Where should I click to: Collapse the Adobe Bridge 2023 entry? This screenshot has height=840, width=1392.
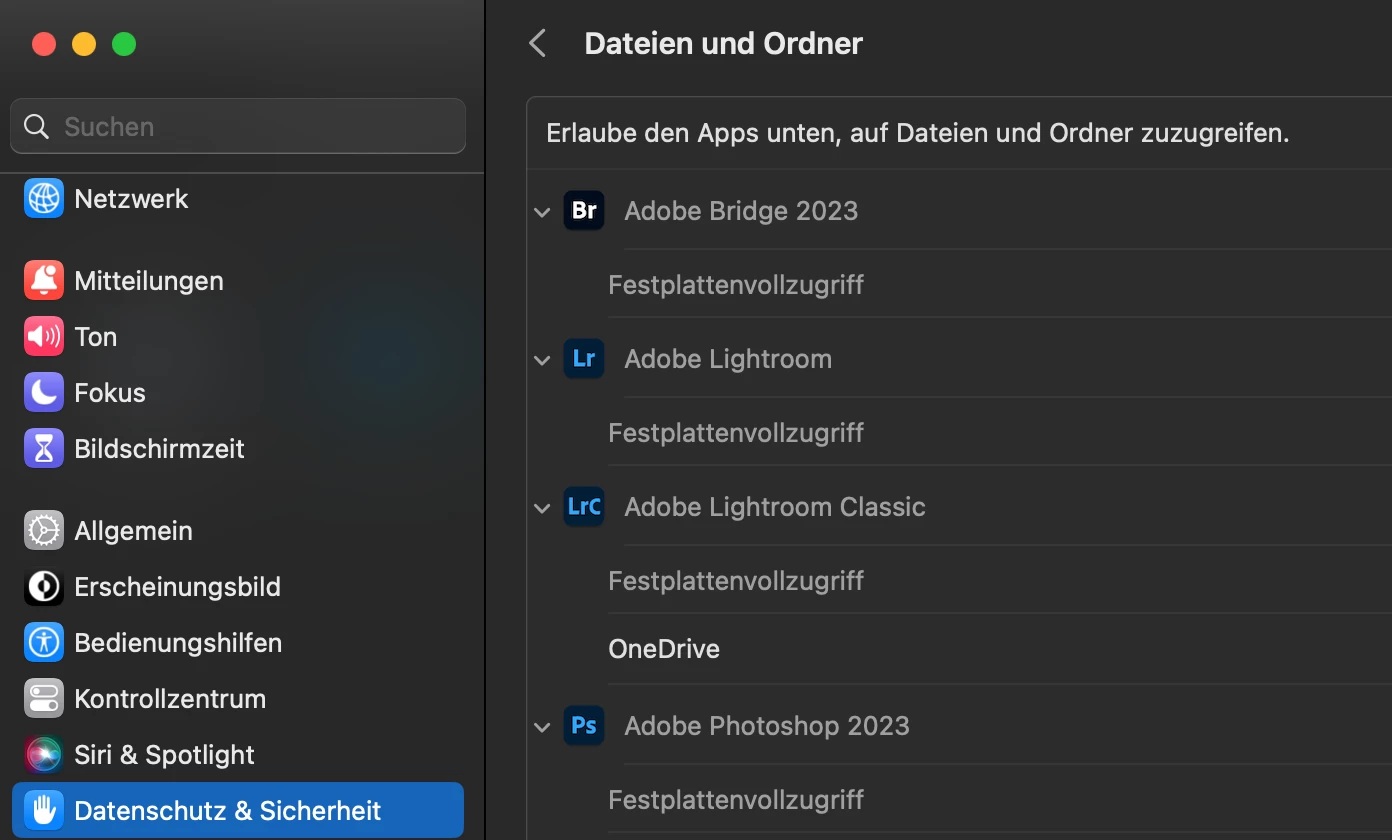(x=542, y=212)
